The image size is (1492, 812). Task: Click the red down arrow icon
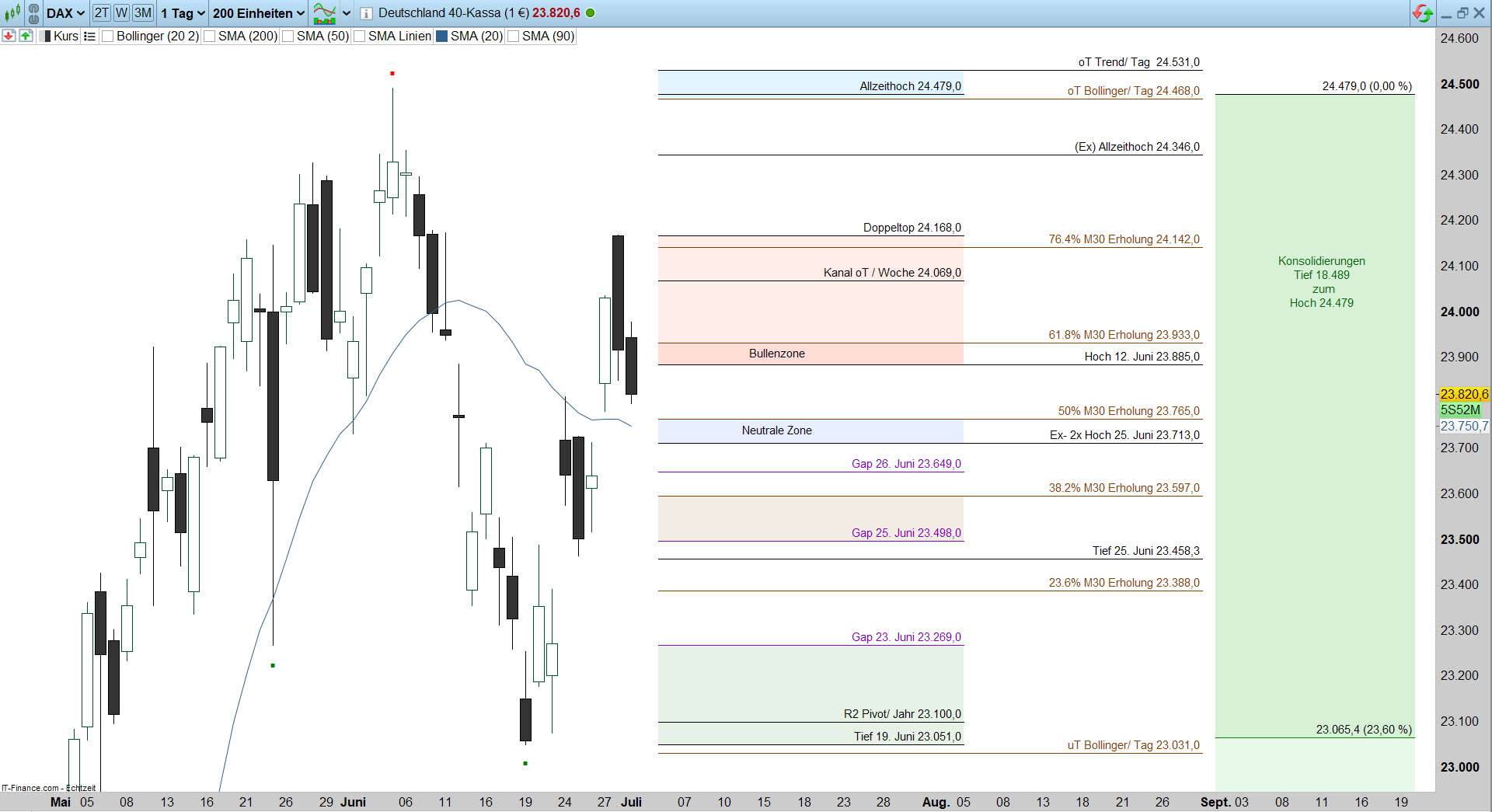click(x=9, y=36)
